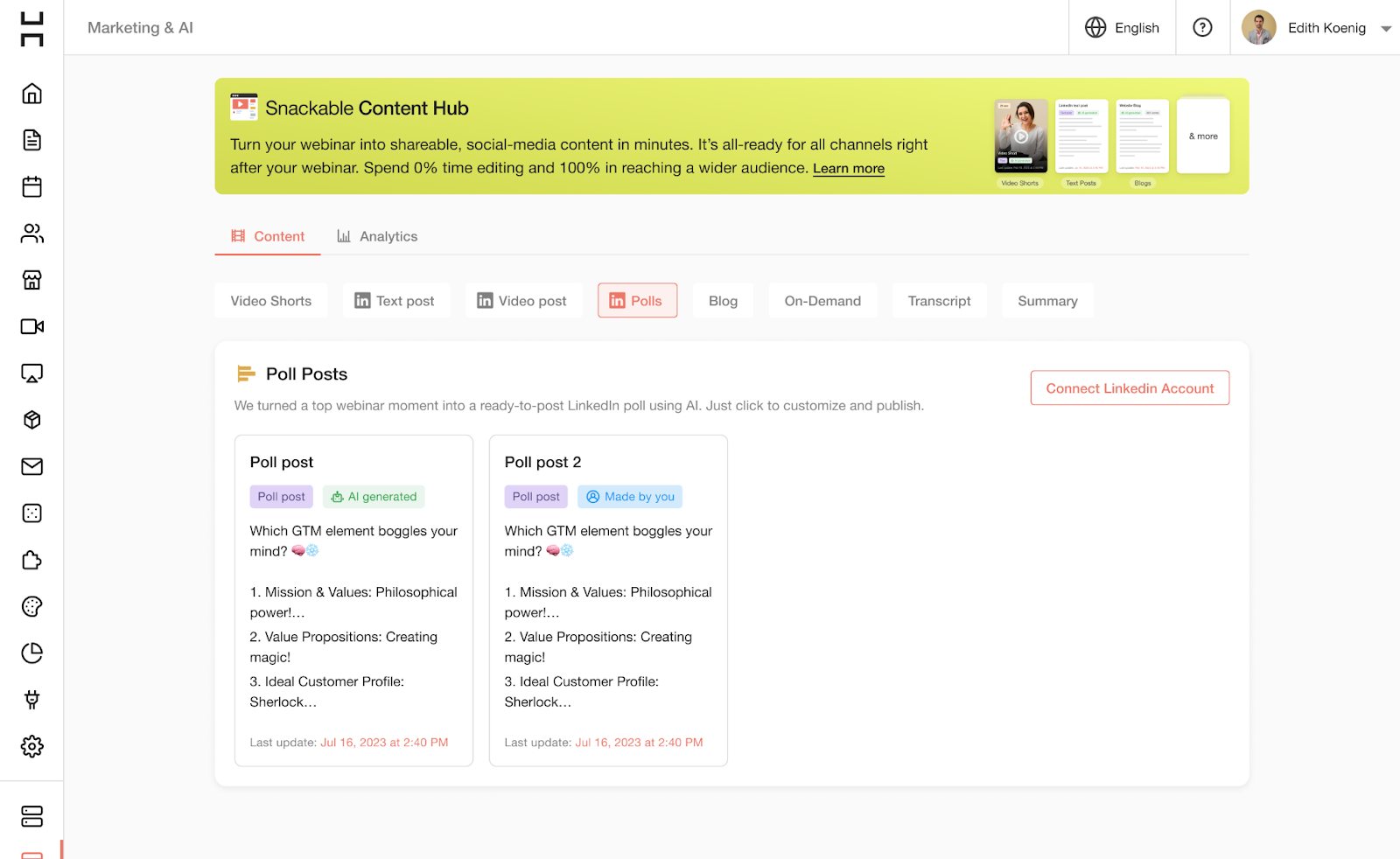Open the mail envelope sidebar icon
This screenshot has width=1400, height=859.
[x=31, y=466]
